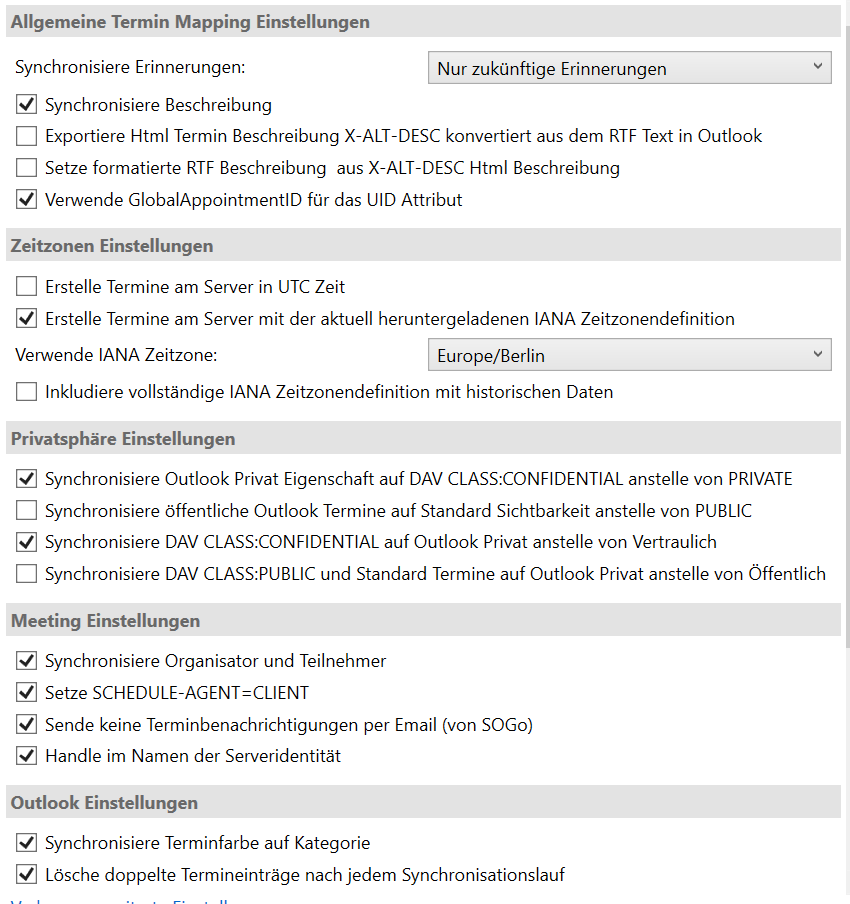This screenshot has width=850, height=904.
Task: Uncheck Synchronisiere Beschreibung
Action: click(x=26, y=103)
